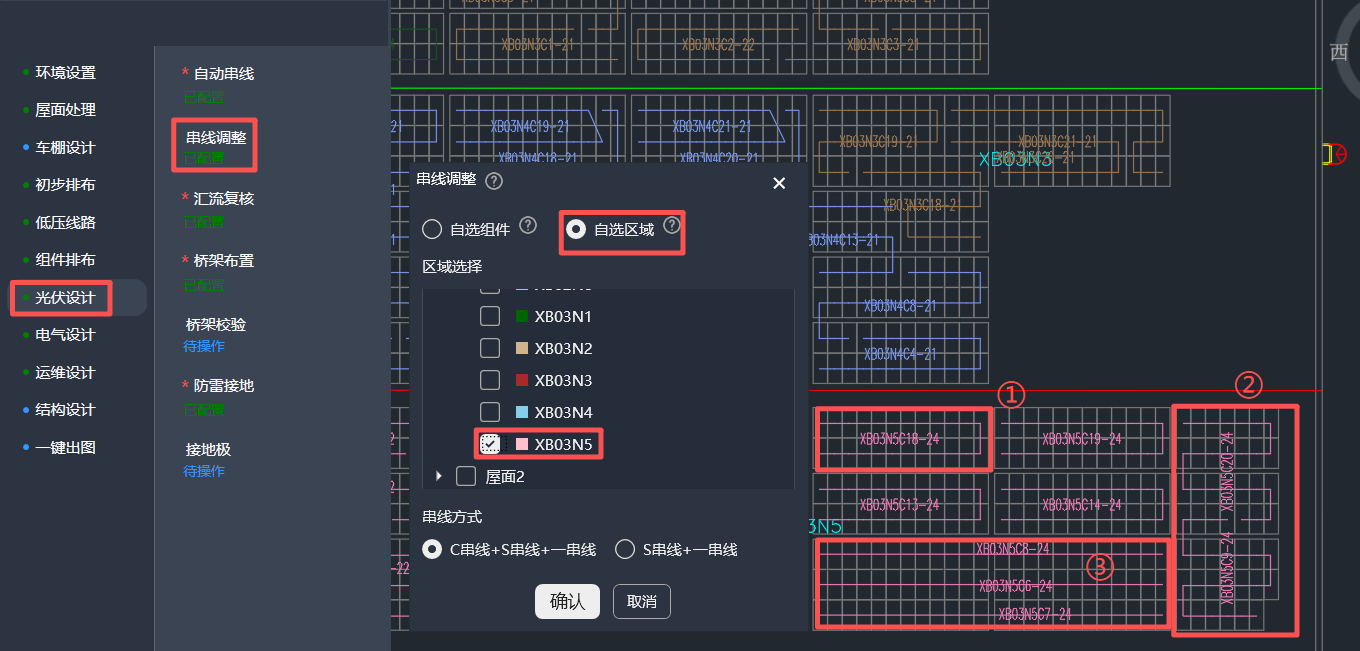This screenshot has height=651, width=1360.
Task: Click string XB03N5C18-24 in the drawing
Action: point(900,439)
